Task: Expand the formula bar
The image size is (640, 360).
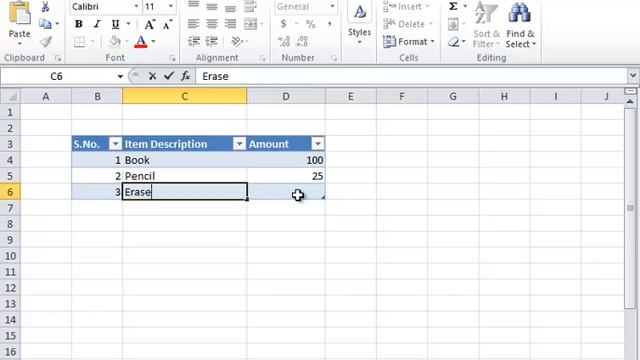Action: click(x=633, y=76)
